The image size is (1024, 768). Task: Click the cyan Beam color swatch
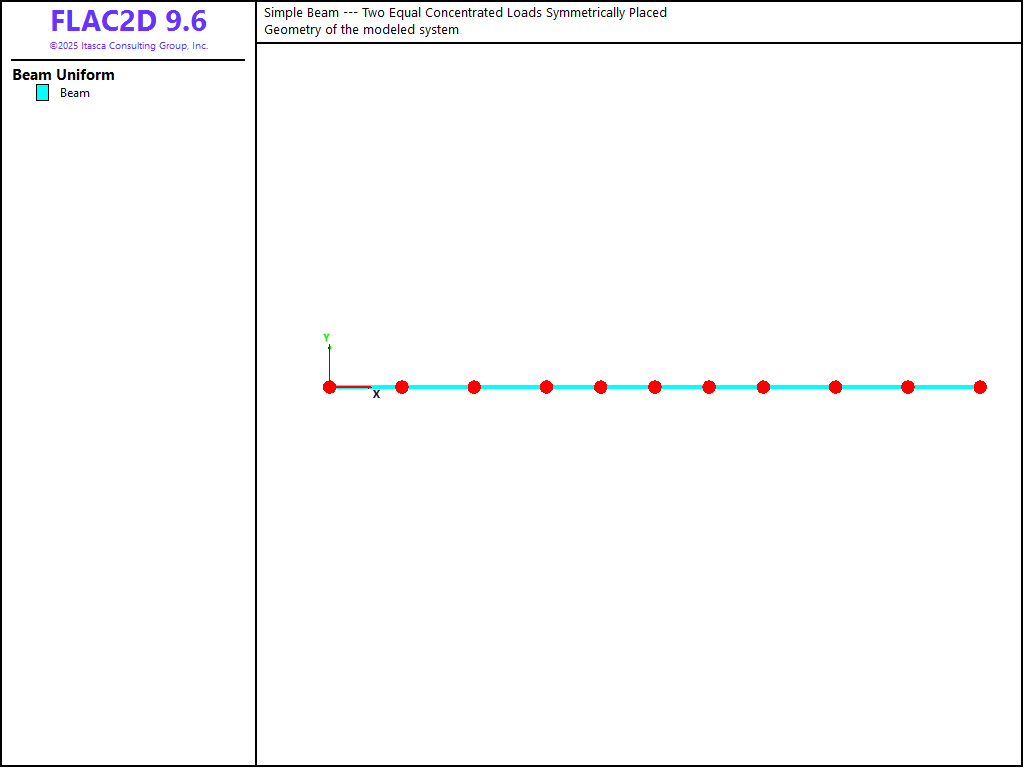pyautogui.click(x=42, y=93)
